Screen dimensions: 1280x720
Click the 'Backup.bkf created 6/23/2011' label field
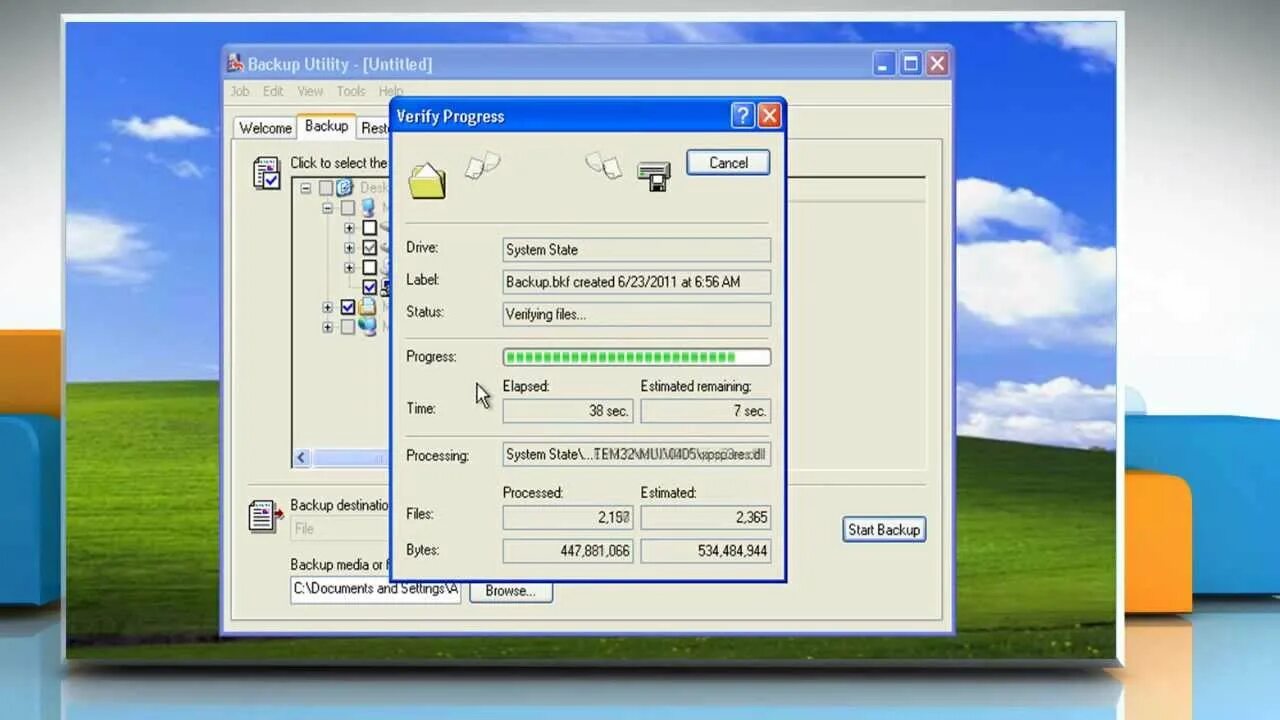click(636, 282)
